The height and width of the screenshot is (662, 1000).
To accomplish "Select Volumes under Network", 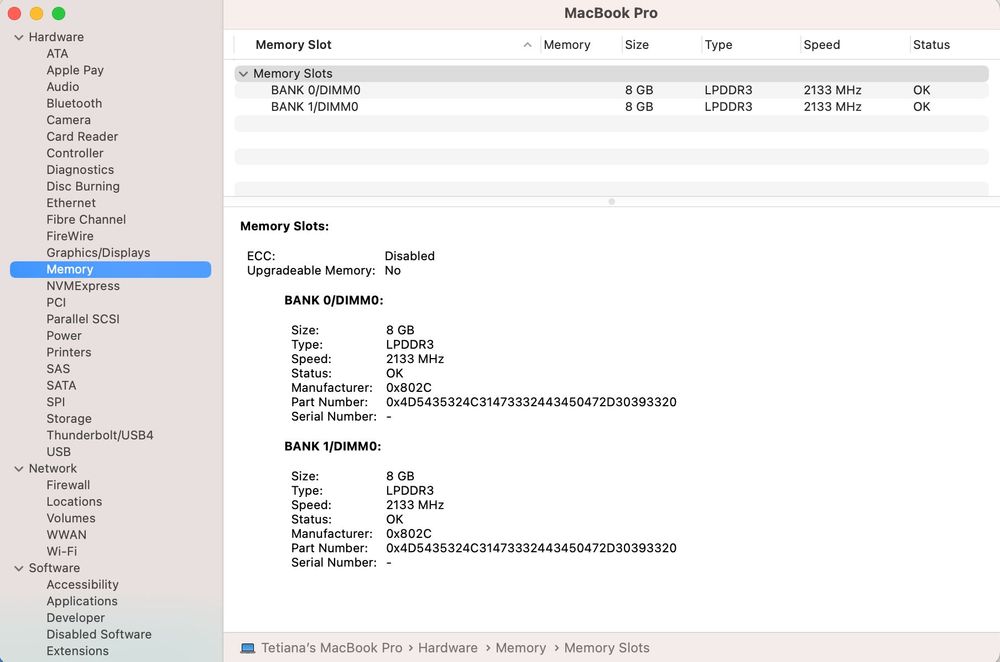I will pos(71,518).
